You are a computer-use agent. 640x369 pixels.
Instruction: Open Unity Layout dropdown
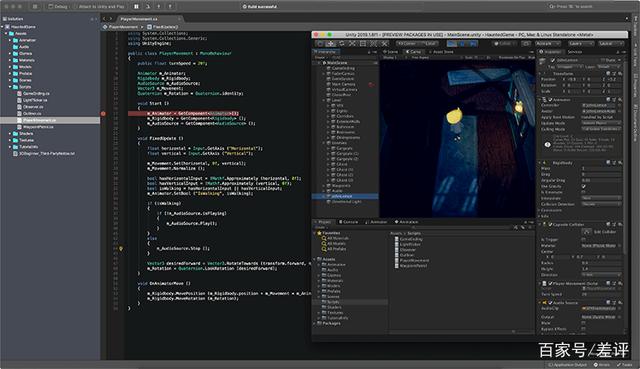[611, 43]
